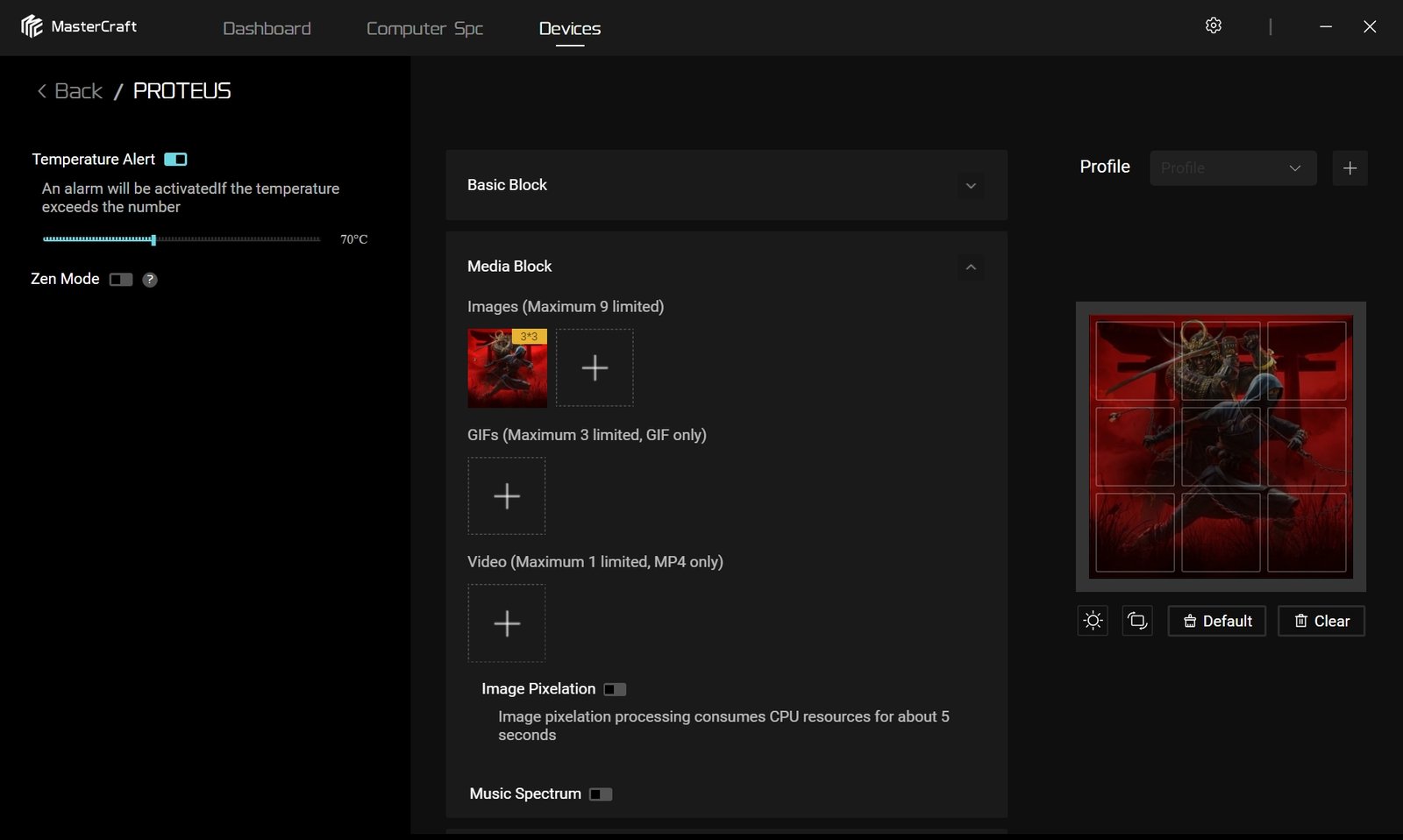Add a GIF with the plus tile

tap(507, 496)
